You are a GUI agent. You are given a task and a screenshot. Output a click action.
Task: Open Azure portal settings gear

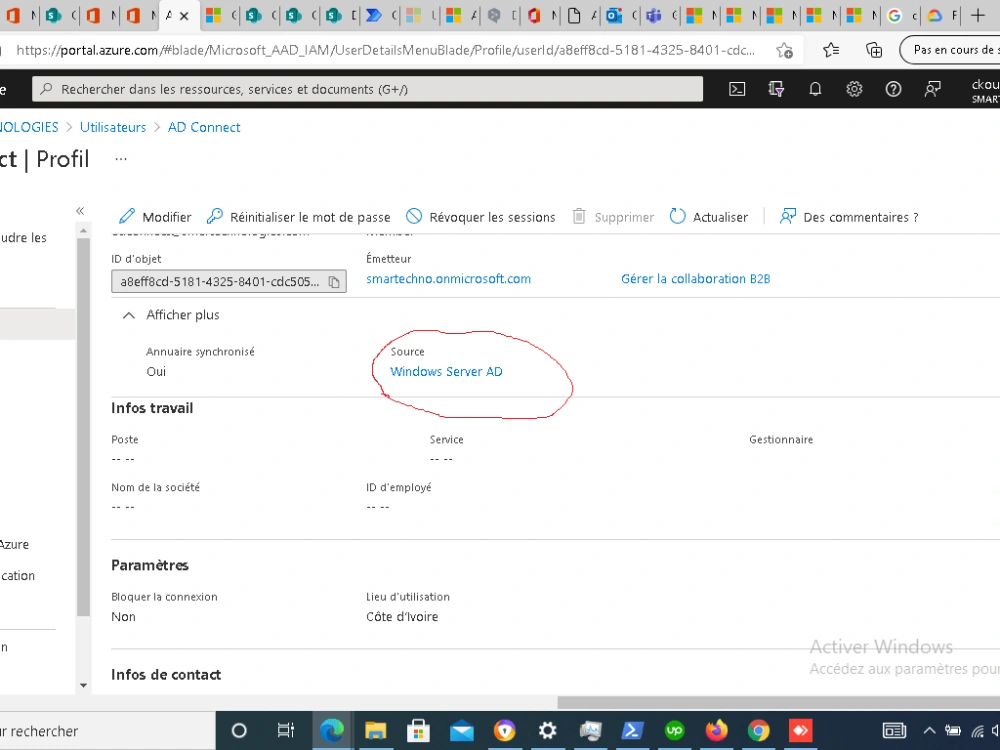(x=854, y=89)
